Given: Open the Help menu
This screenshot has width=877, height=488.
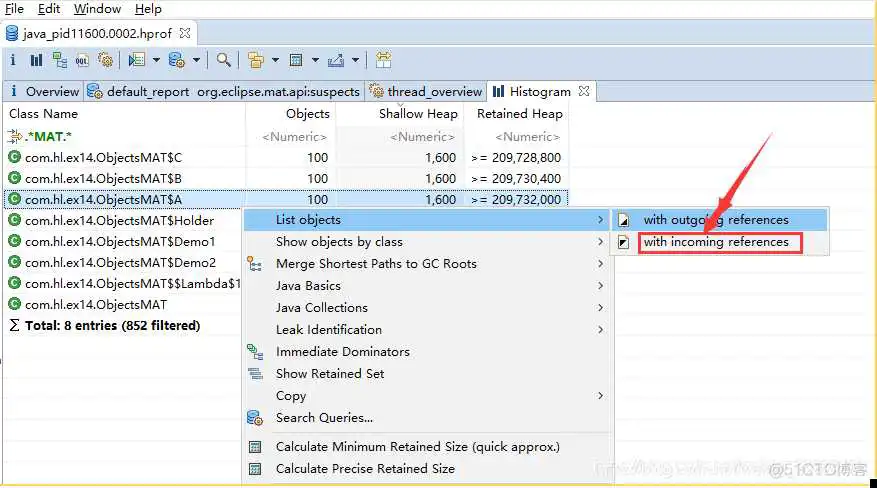Looking at the screenshot, I should coord(148,9).
